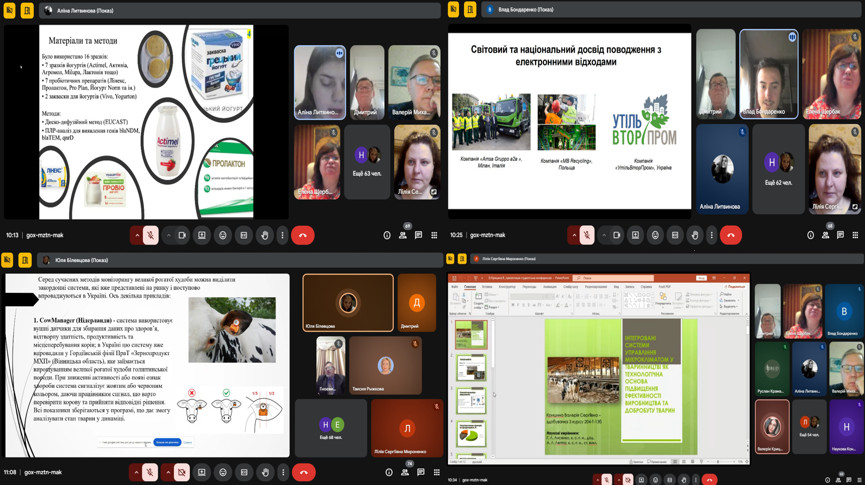Adjust PowerPoint zoom slider in status bar
This screenshot has height=485, width=865.
click(718, 462)
